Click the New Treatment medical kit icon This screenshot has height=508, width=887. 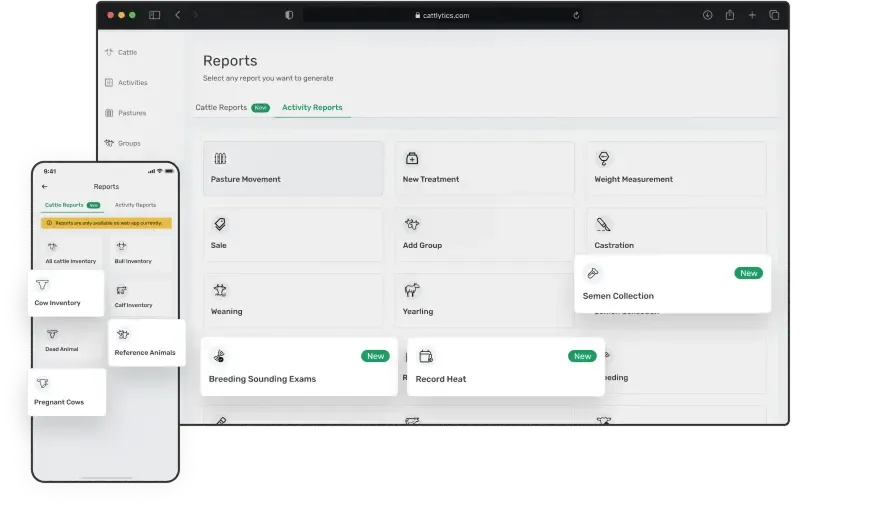click(x=412, y=158)
